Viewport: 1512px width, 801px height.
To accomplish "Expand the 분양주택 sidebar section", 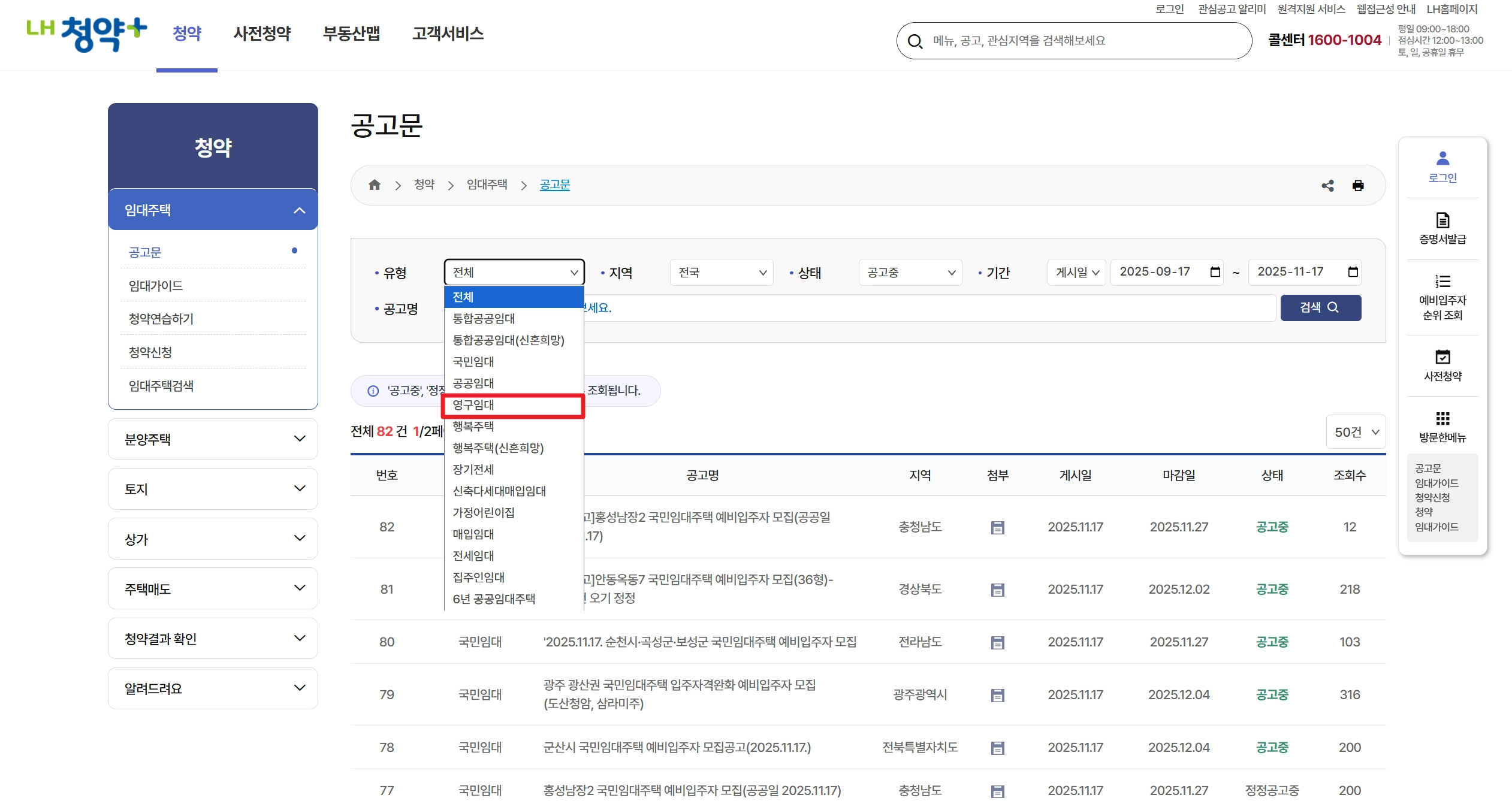I will (213, 439).
